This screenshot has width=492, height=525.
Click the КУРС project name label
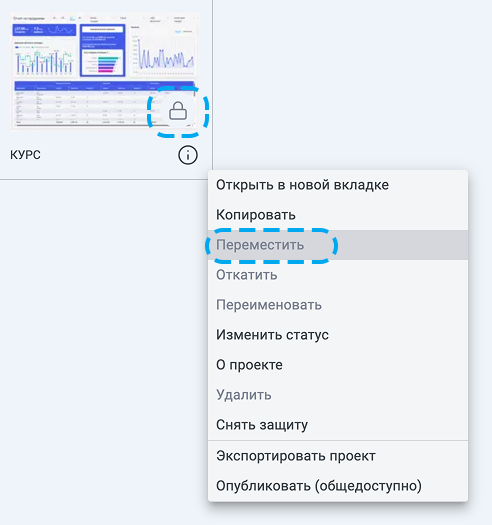coord(25,155)
